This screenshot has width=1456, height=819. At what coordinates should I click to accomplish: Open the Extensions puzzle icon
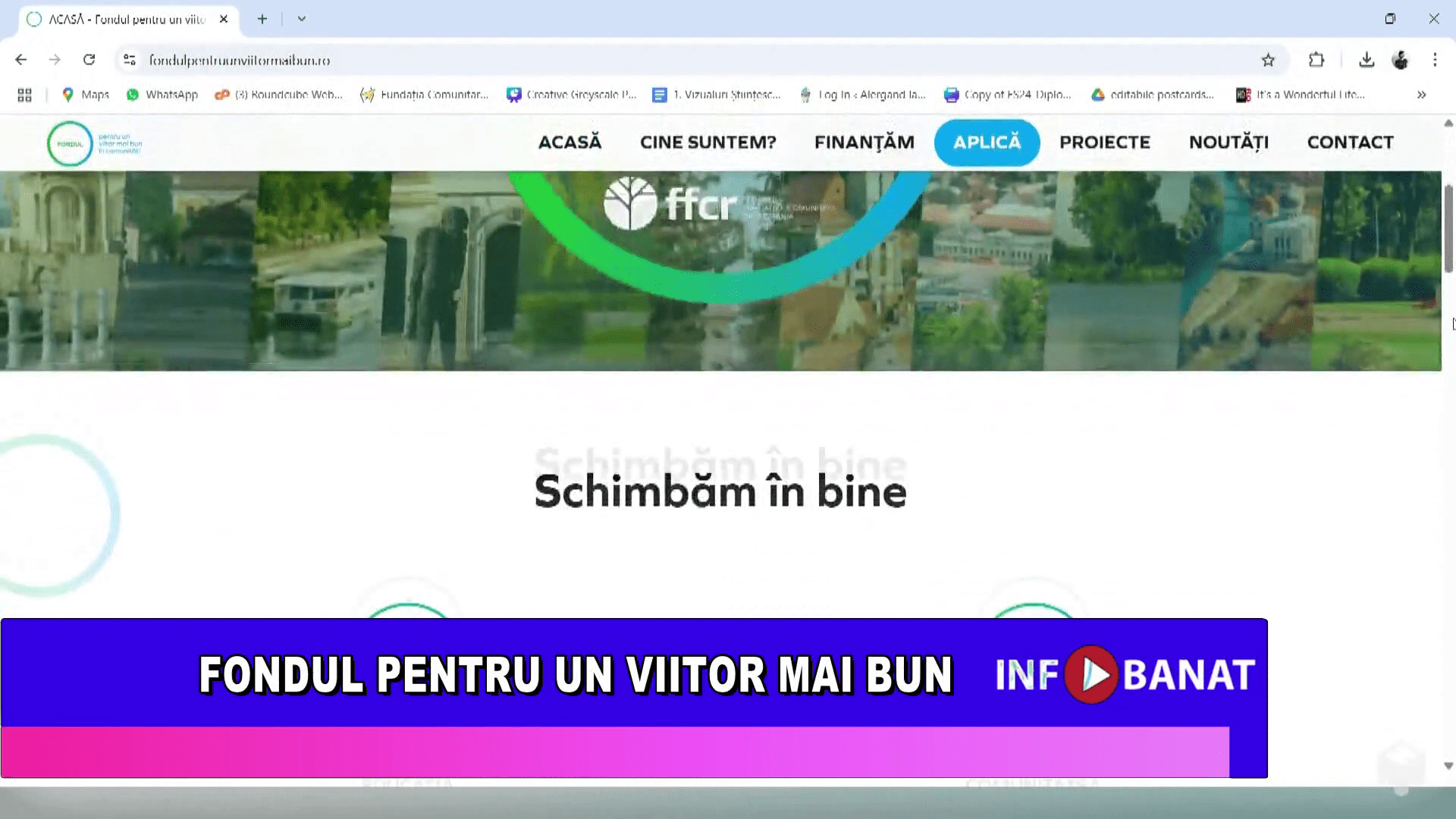click(x=1316, y=60)
